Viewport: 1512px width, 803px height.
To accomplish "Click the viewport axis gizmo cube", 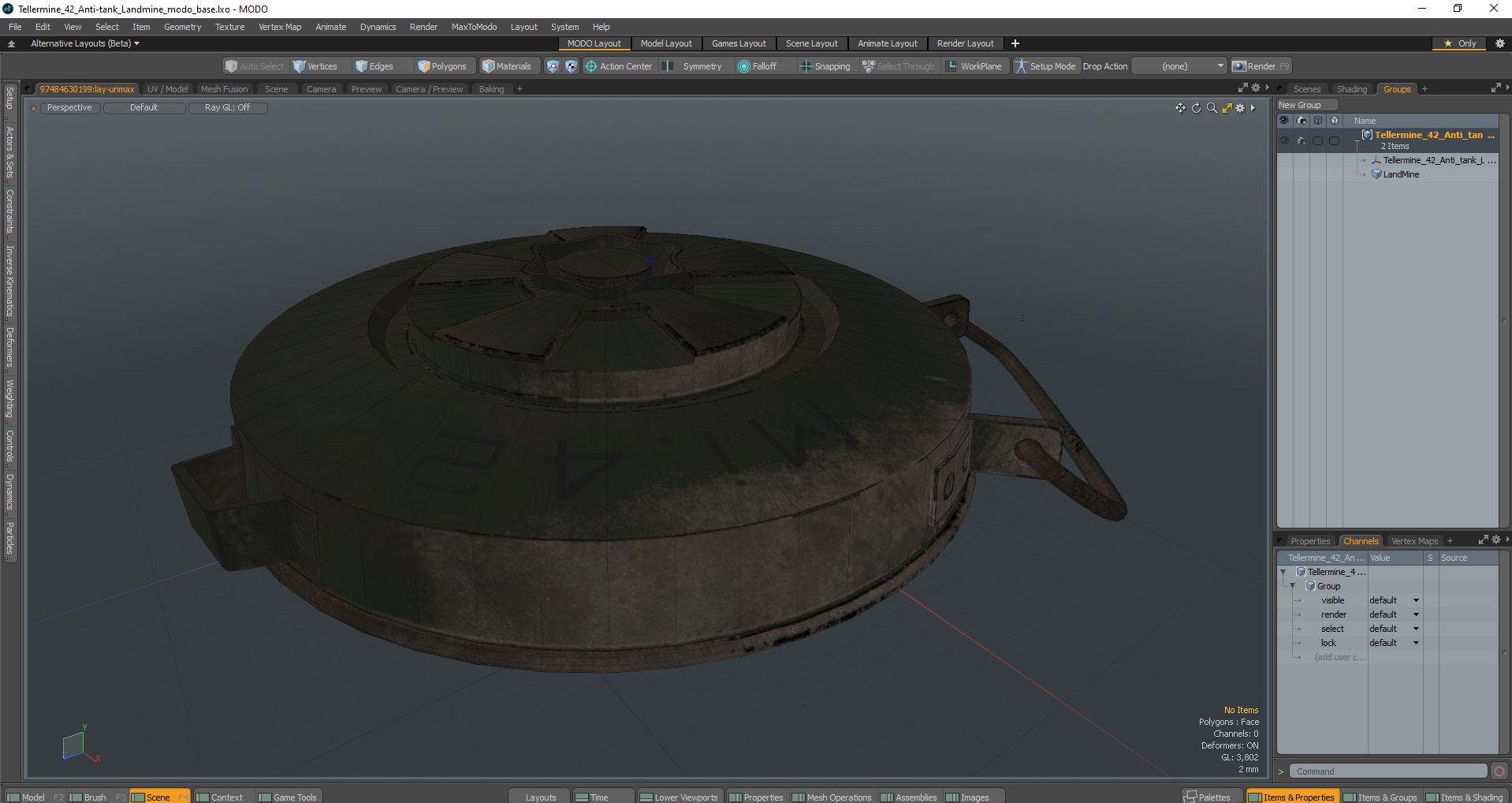I will click(73, 745).
